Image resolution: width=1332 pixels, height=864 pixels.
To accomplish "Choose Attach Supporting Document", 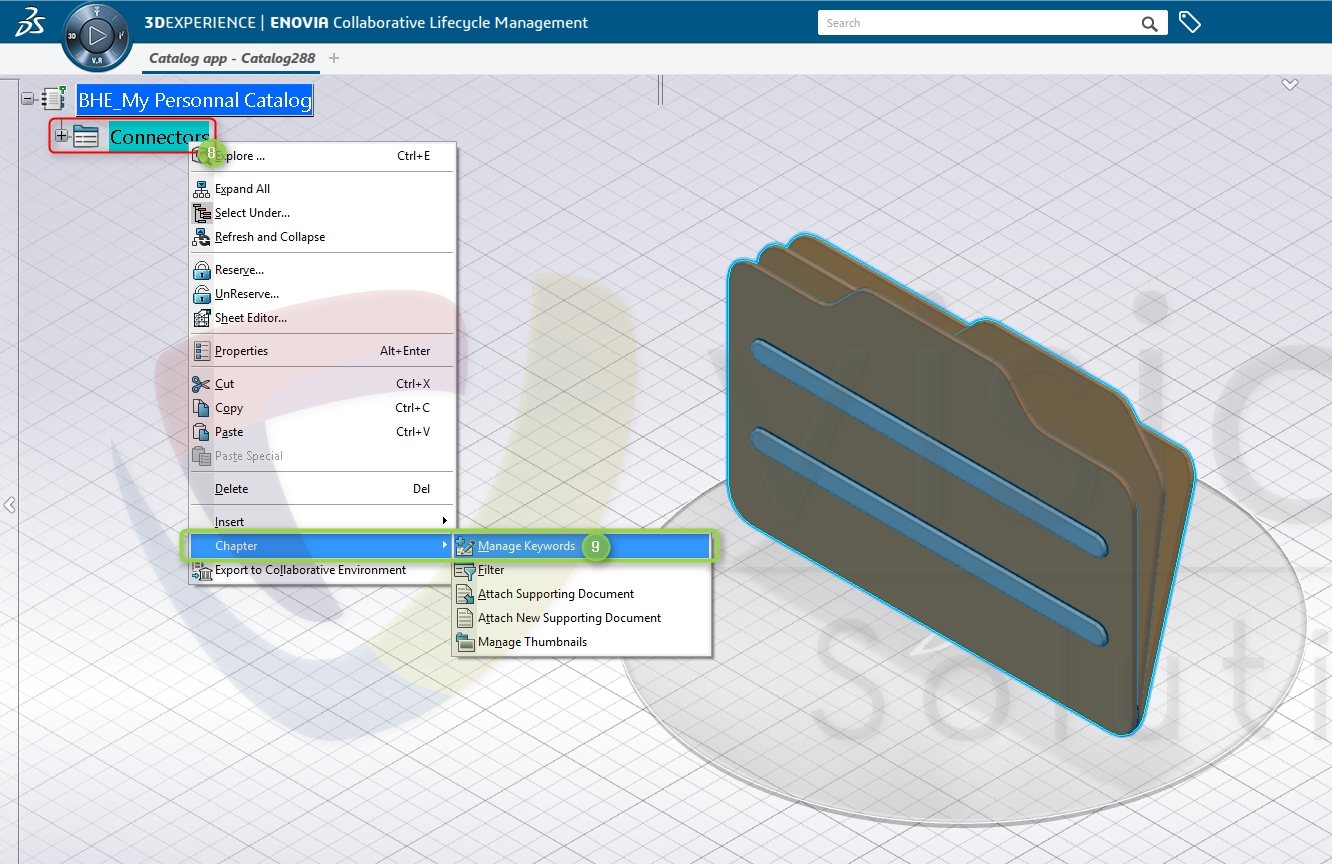I will pos(582,594).
